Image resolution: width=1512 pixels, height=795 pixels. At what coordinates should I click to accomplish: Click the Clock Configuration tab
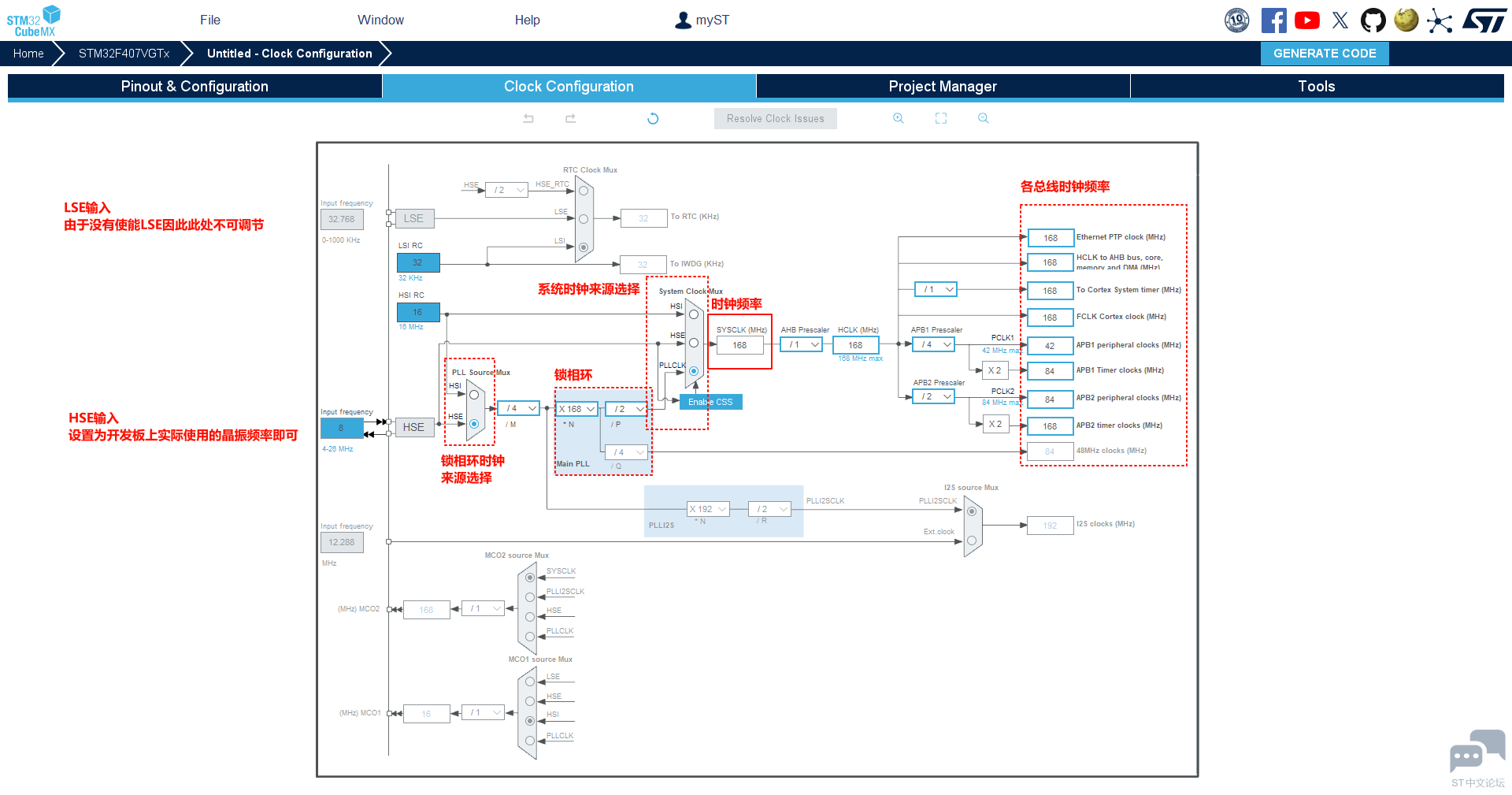tap(569, 87)
